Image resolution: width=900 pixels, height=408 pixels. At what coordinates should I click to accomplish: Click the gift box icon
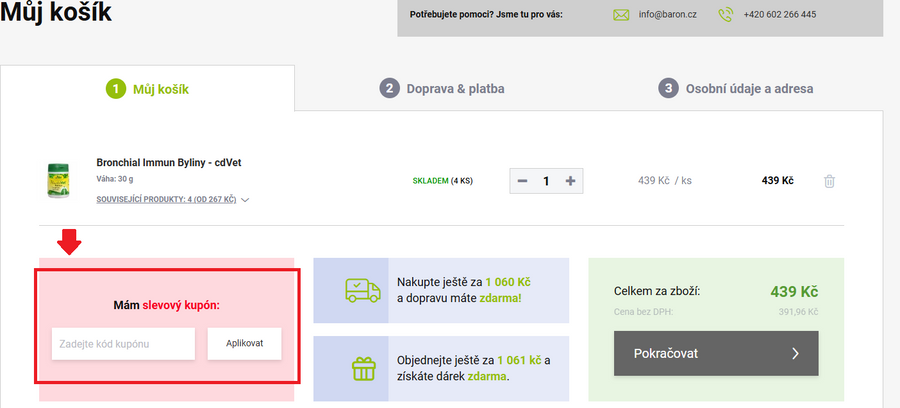pos(361,368)
